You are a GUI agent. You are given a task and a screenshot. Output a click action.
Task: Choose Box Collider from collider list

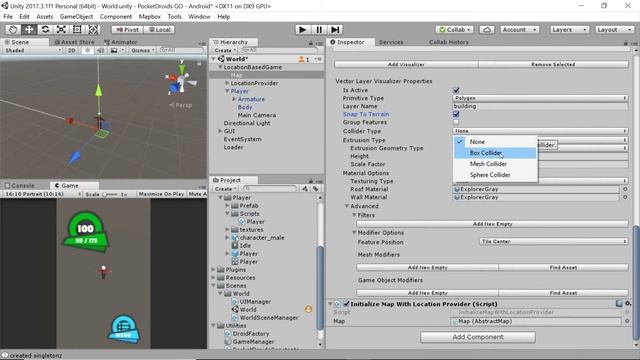(x=495, y=153)
